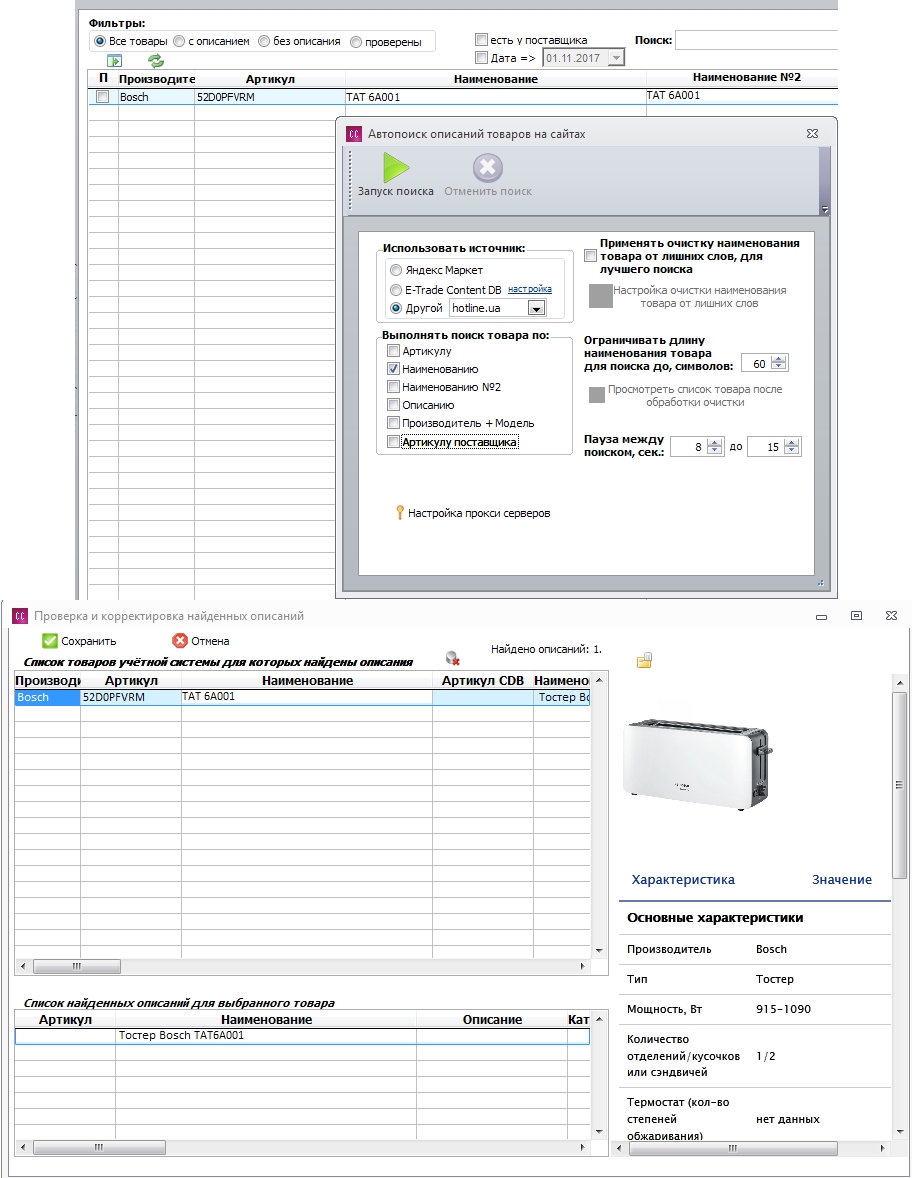Image resolution: width=912 pixels, height=1178 pixels.
Task: Increase the pause maximum value 15
Action: (792, 443)
